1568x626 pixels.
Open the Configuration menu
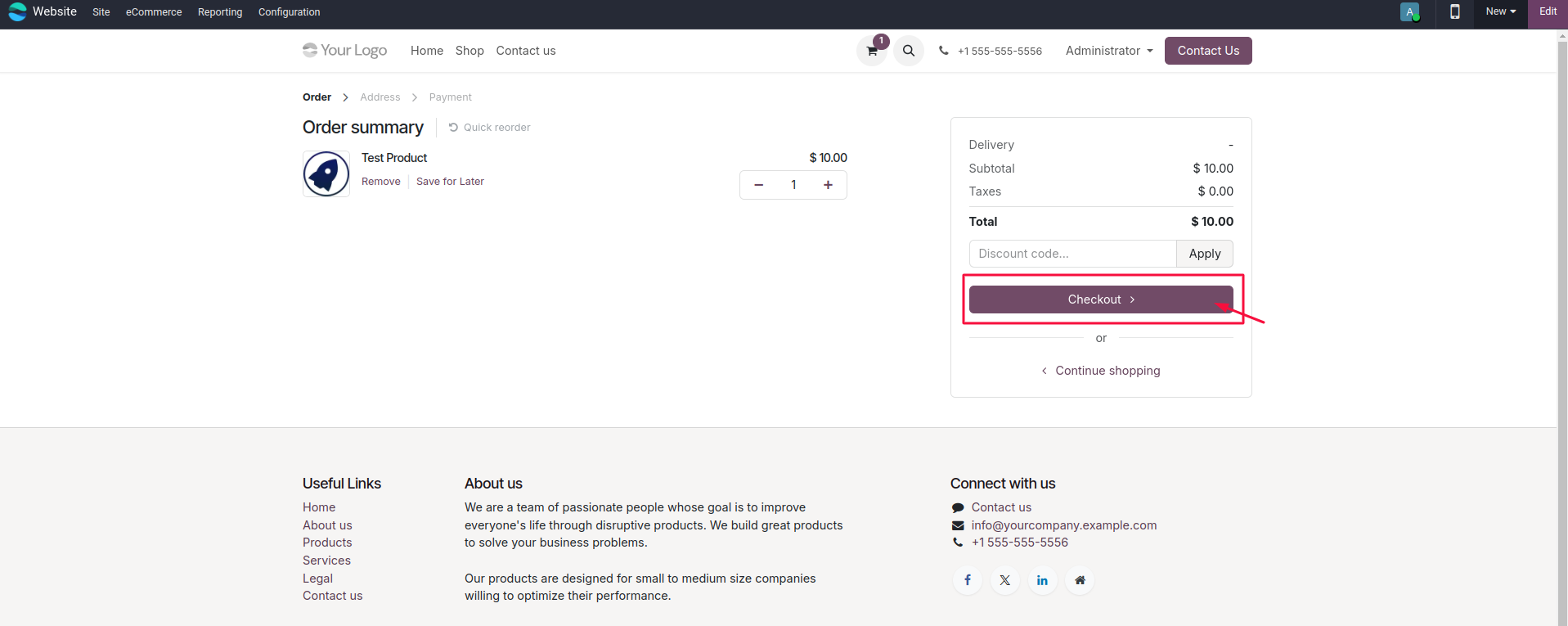point(289,12)
